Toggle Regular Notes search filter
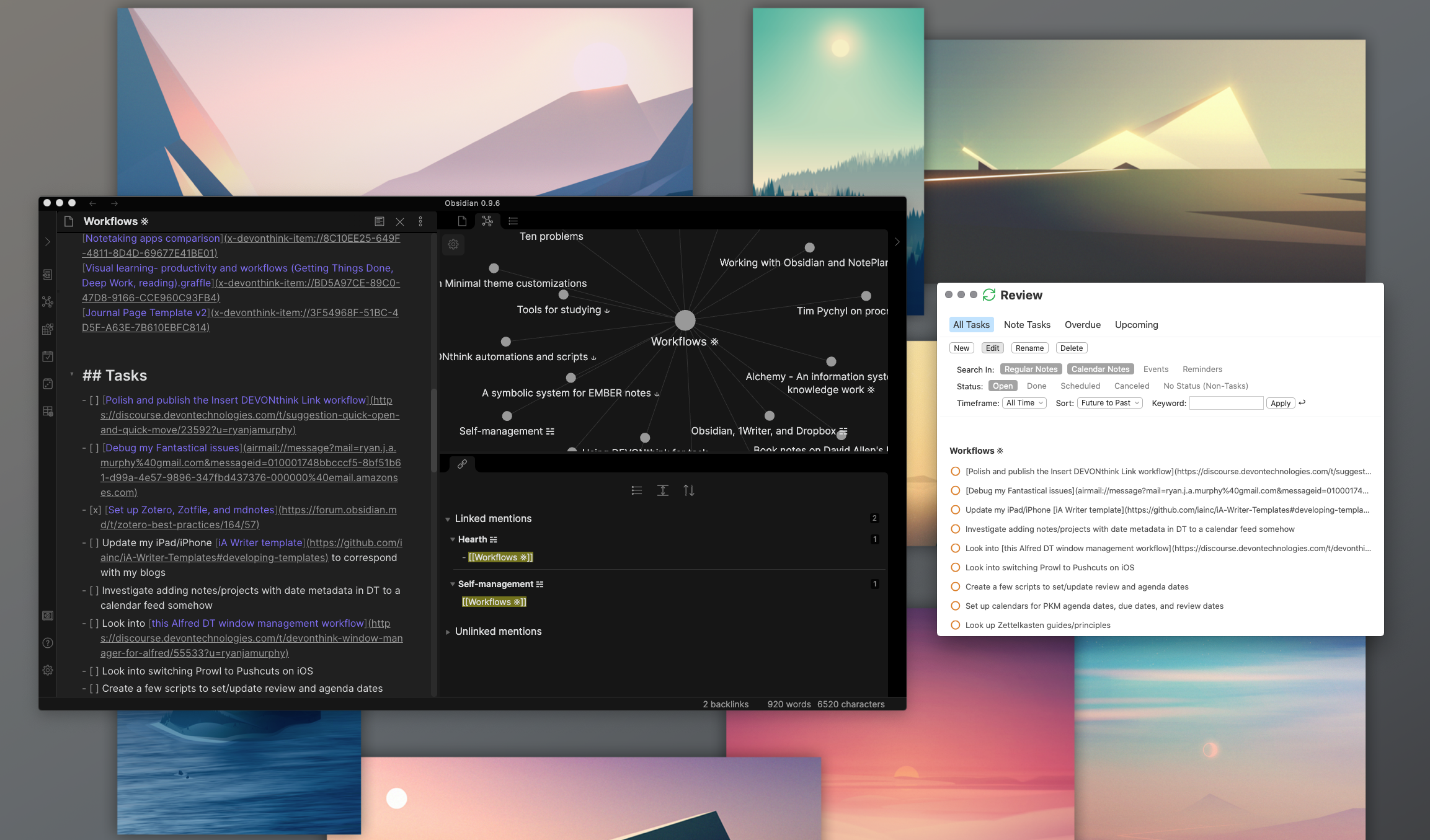 [x=1031, y=369]
